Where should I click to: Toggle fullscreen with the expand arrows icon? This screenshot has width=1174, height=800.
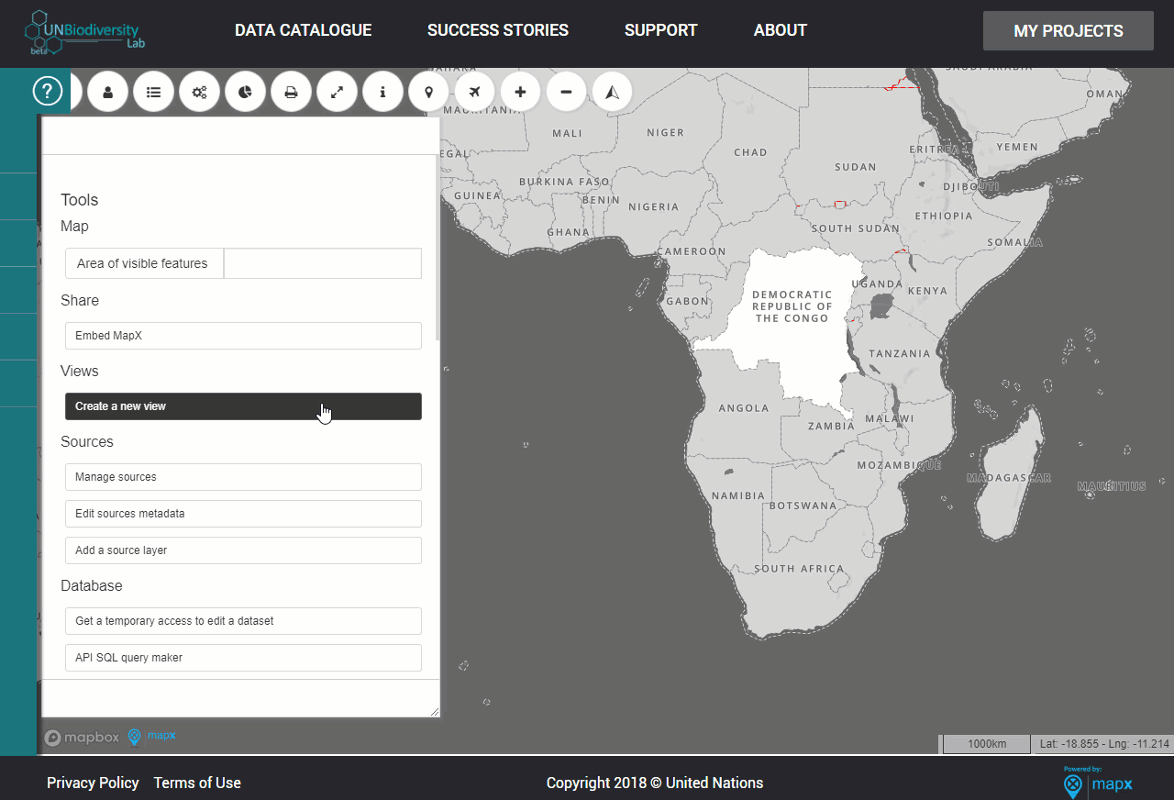tap(337, 92)
